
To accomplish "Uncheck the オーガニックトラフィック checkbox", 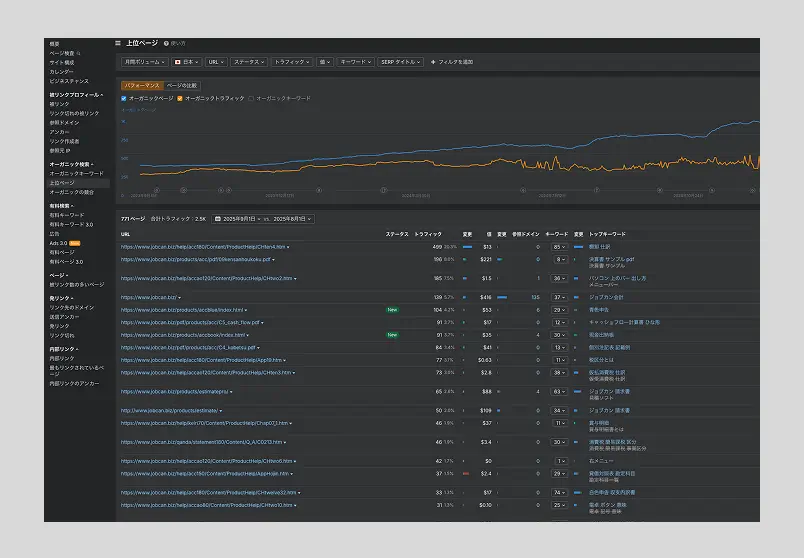I will (180, 98).
